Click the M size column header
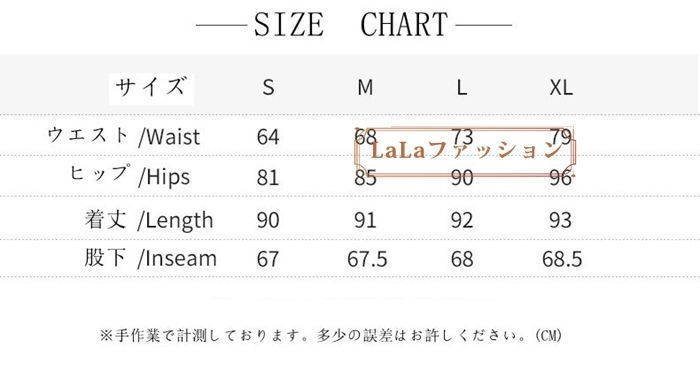Viewport: 700px width, 387px height. pos(365,87)
